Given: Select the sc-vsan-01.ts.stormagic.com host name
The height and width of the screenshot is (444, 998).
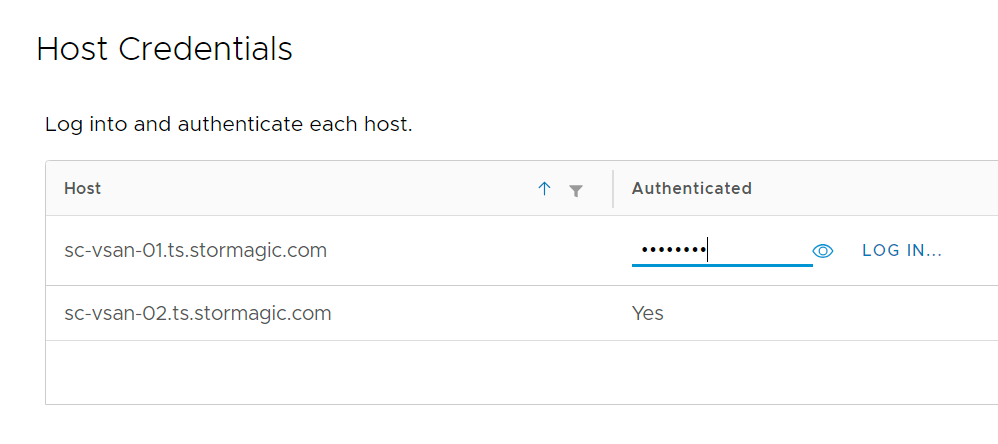Looking at the screenshot, I should [x=195, y=251].
